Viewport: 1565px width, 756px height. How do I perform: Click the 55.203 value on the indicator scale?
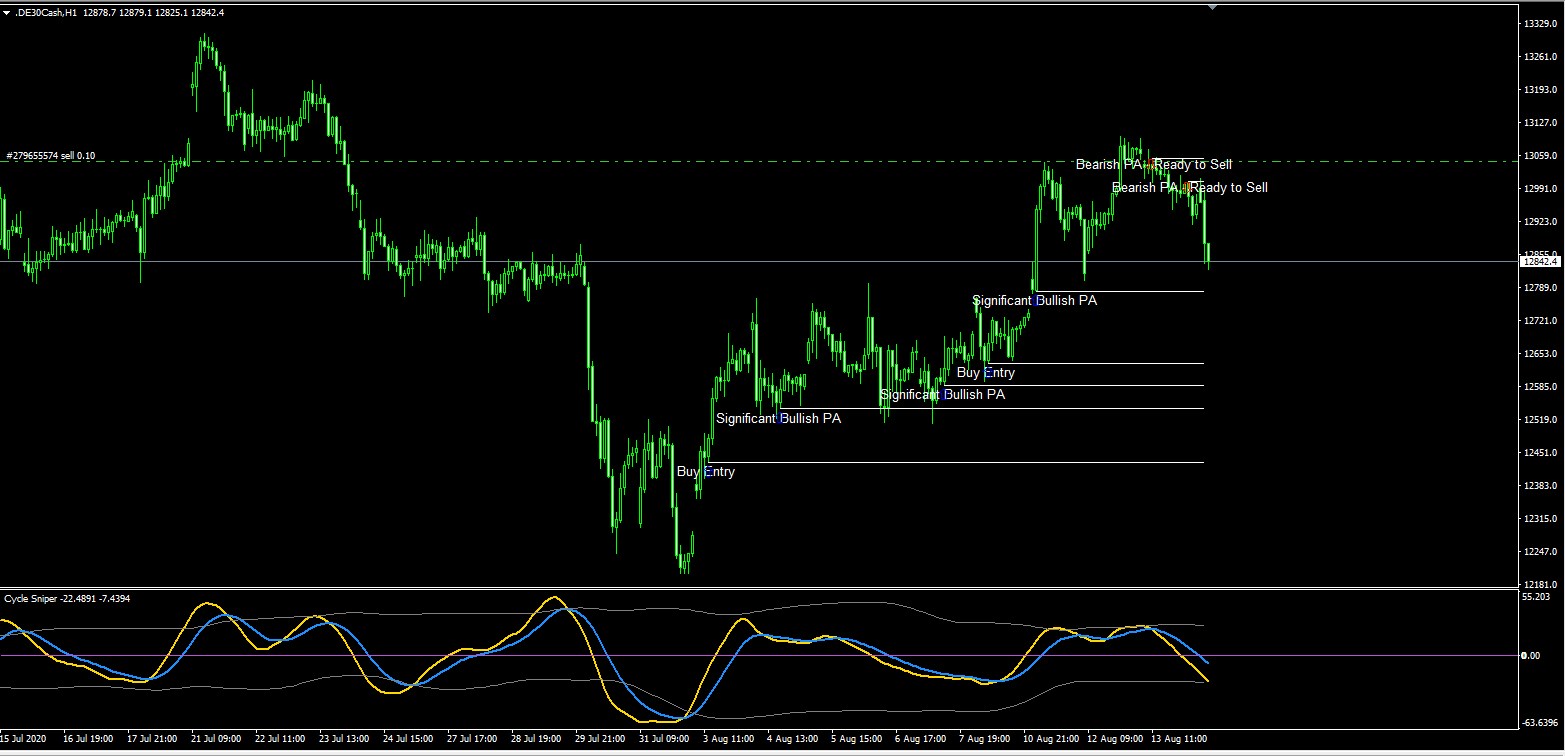click(x=1535, y=596)
